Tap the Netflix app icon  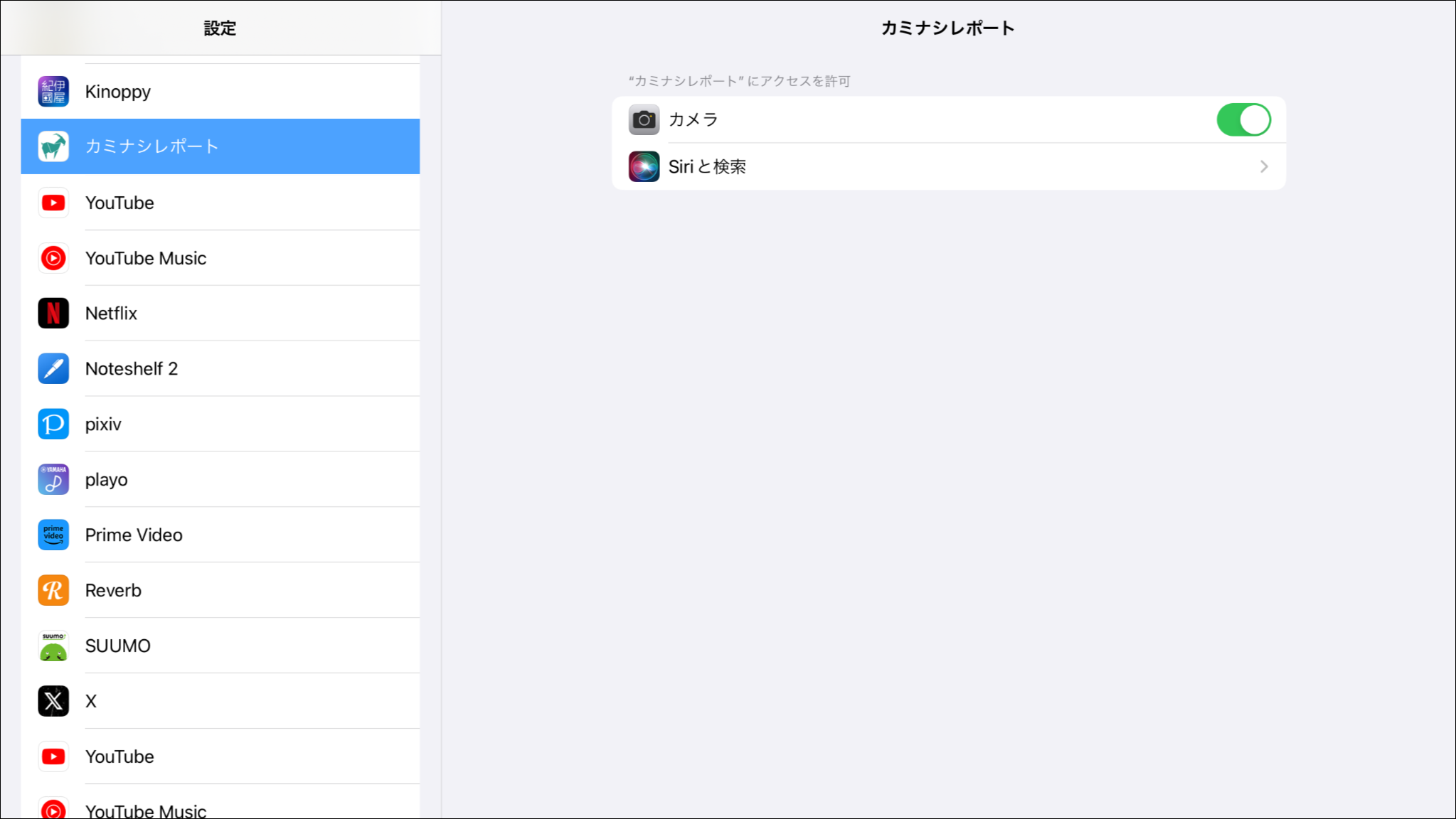pyautogui.click(x=53, y=314)
